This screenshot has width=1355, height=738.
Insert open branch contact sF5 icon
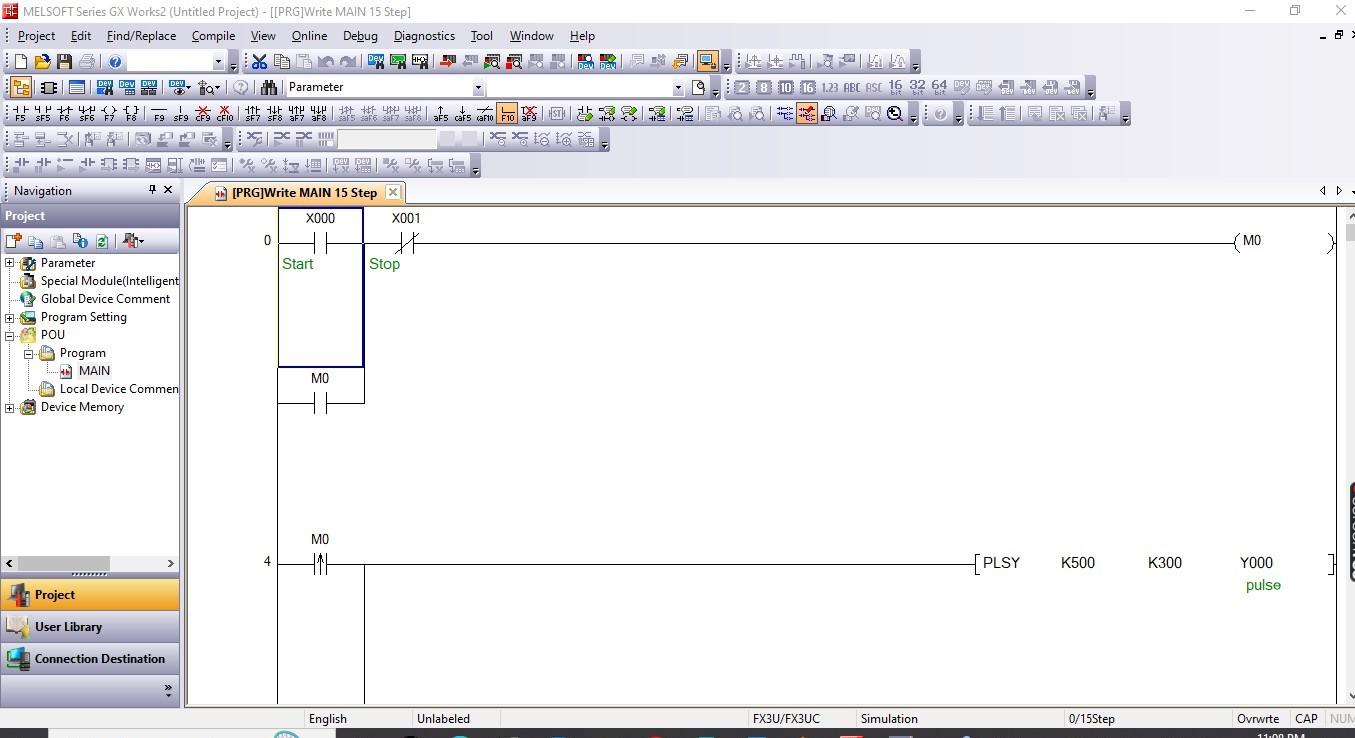[42, 114]
